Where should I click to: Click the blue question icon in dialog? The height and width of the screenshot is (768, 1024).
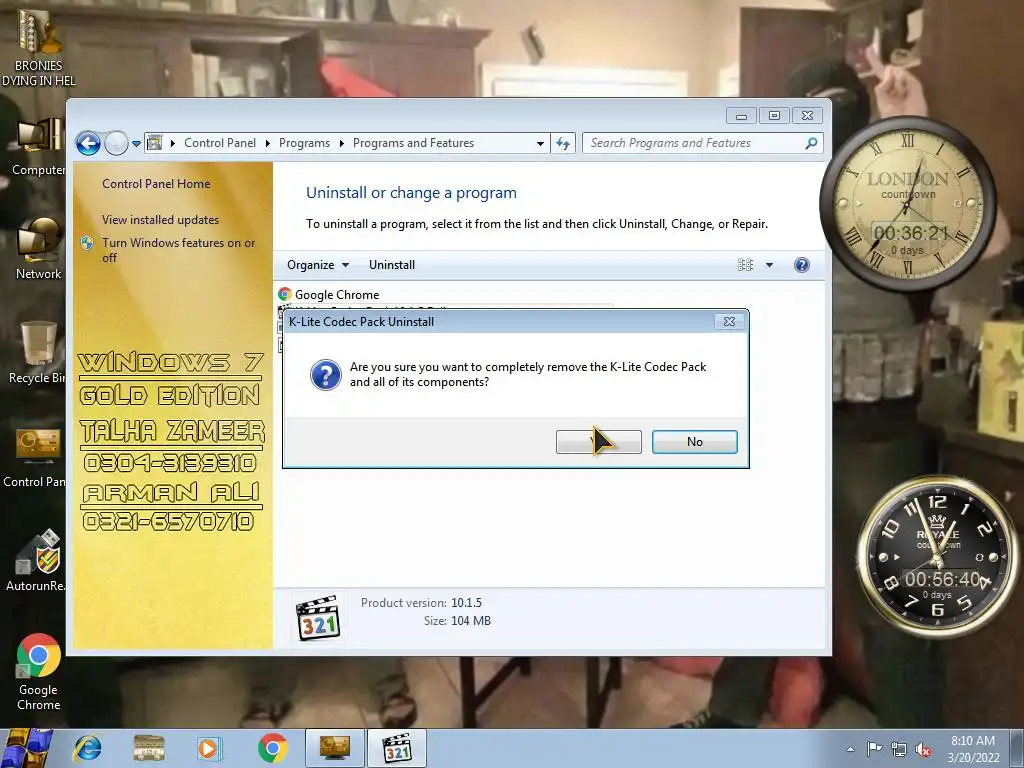click(325, 375)
